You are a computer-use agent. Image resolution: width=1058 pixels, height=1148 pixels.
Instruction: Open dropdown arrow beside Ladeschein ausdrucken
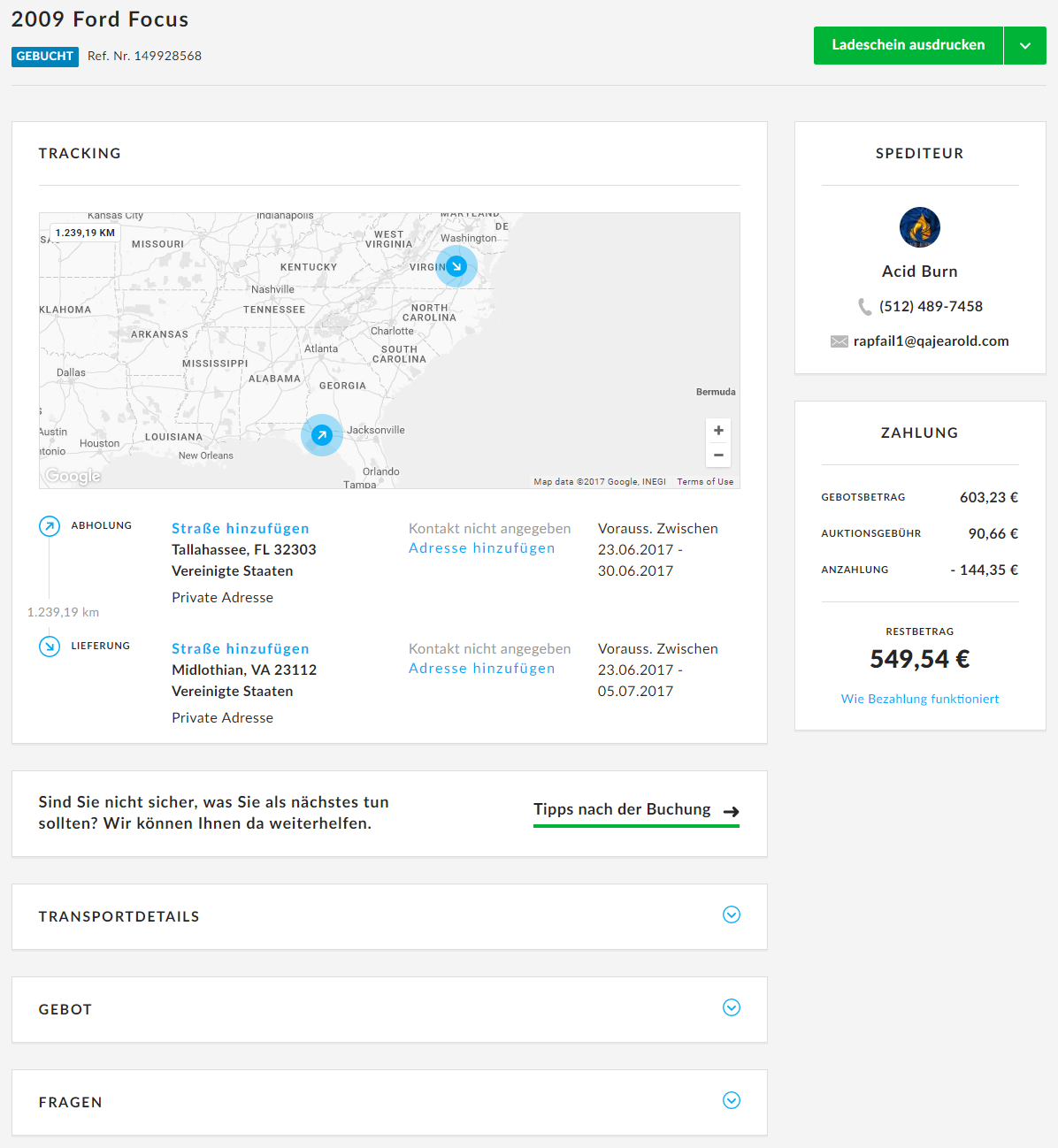point(1025,45)
